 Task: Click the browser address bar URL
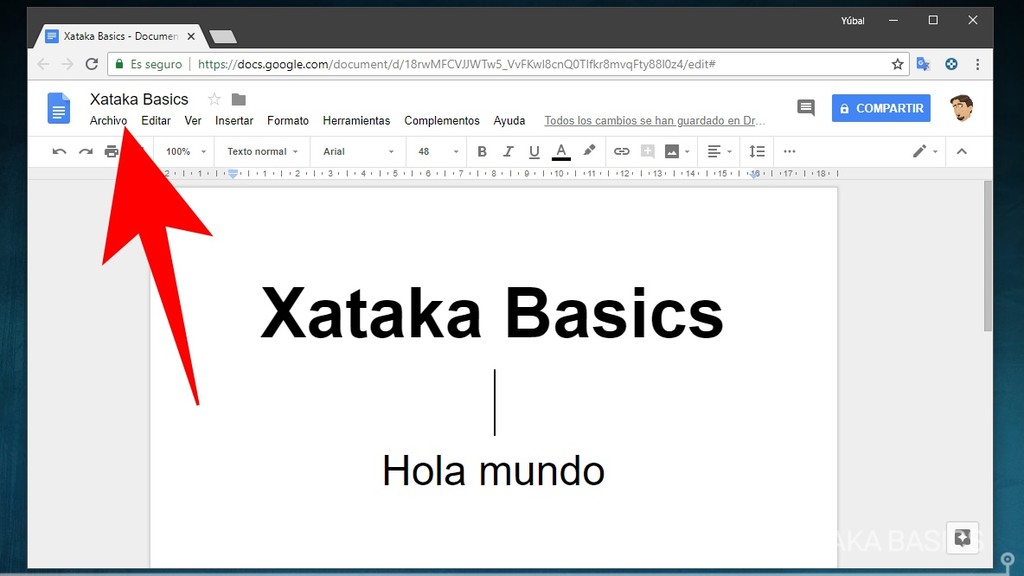click(456, 64)
